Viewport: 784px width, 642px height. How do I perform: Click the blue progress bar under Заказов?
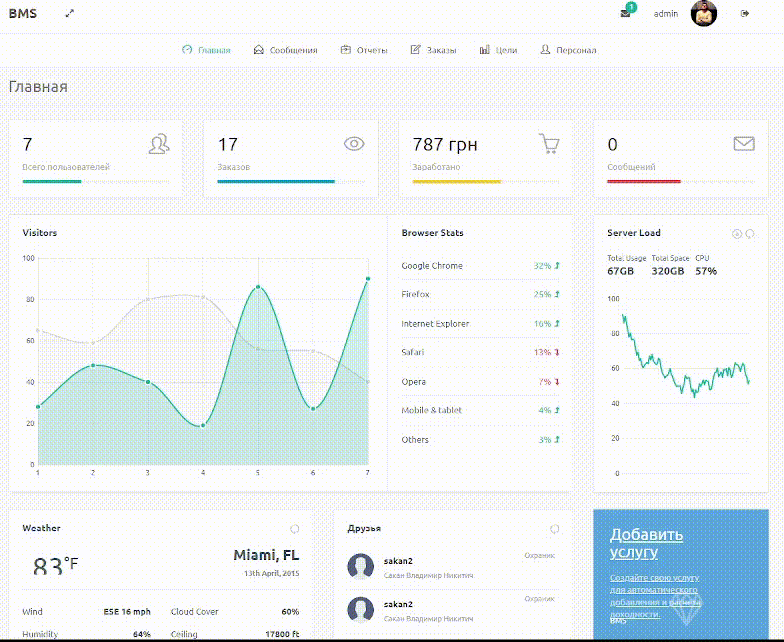[x=276, y=182]
